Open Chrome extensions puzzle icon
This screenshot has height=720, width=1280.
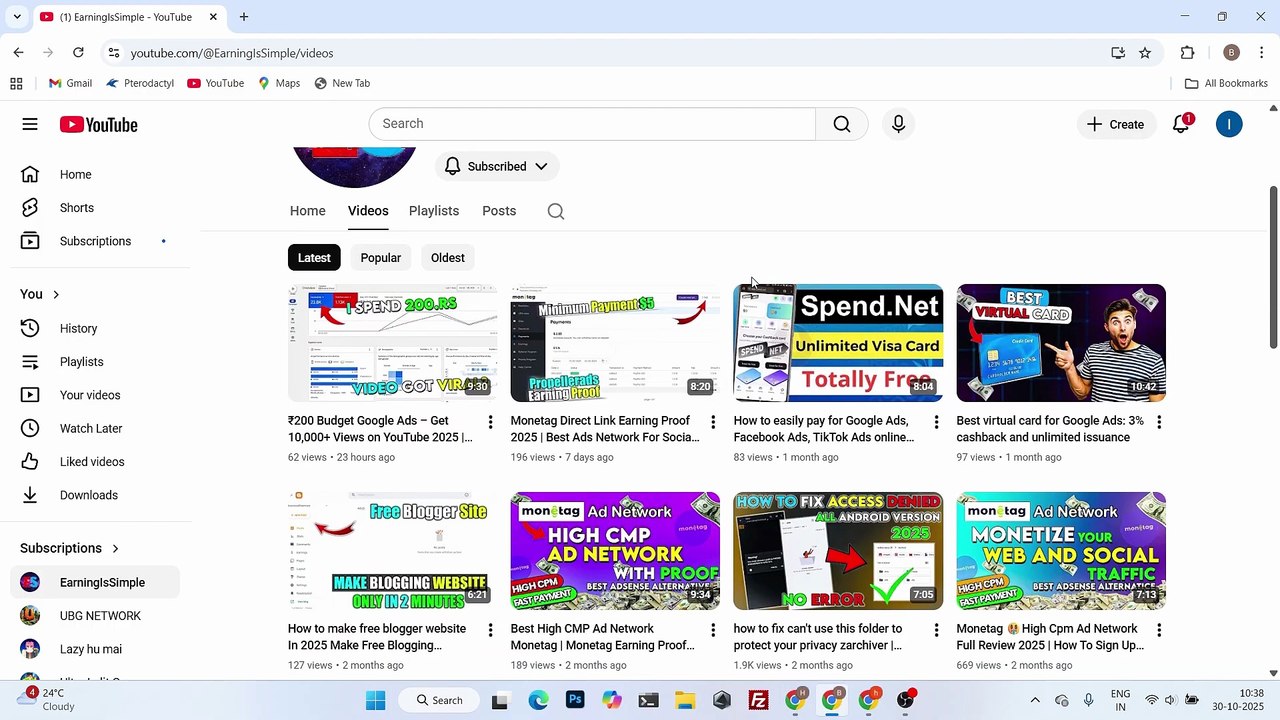[1188, 53]
